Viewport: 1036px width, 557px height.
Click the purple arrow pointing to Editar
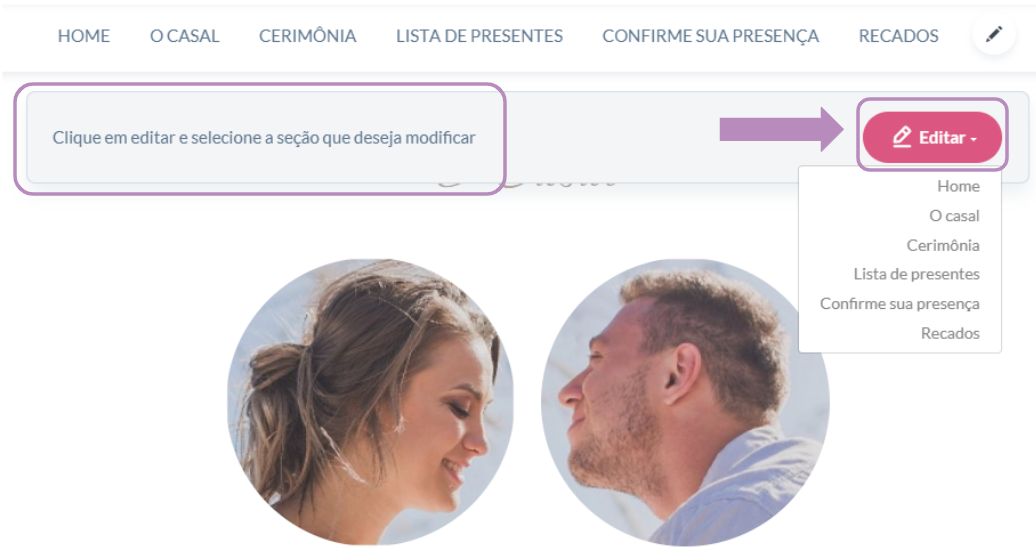782,129
